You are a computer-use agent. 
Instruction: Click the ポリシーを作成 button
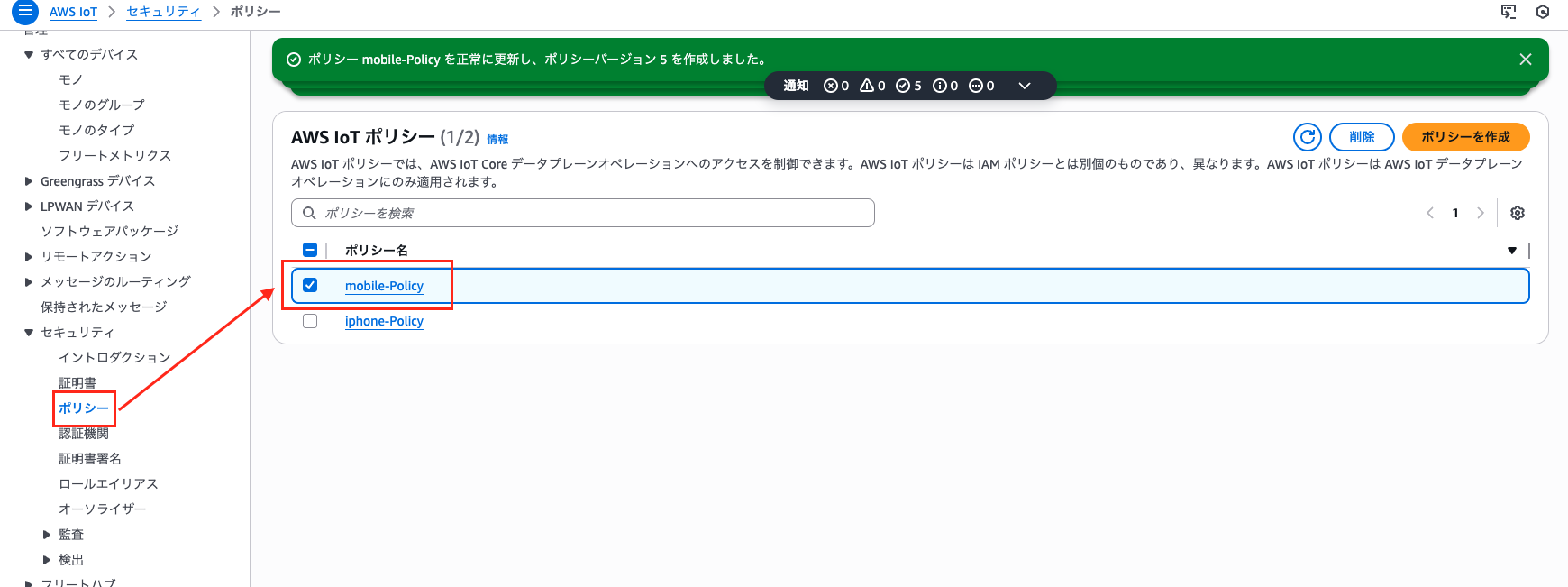pos(1465,137)
